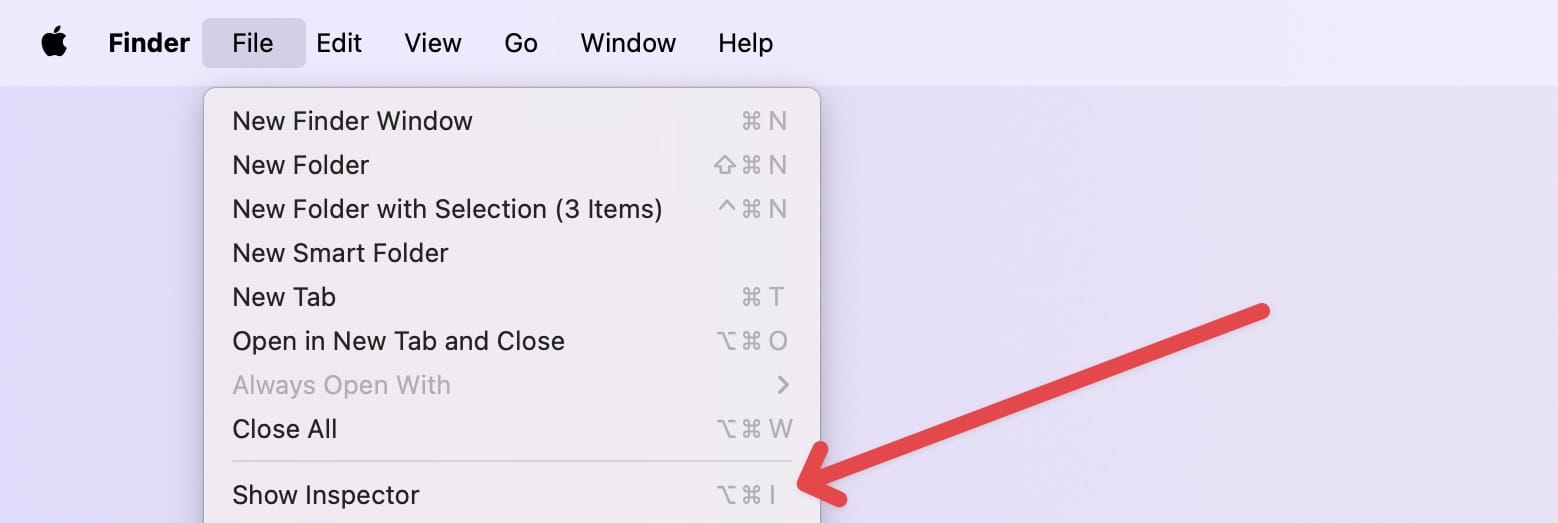Choose New Finder Window
The height and width of the screenshot is (523, 1558).
click(x=352, y=121)
